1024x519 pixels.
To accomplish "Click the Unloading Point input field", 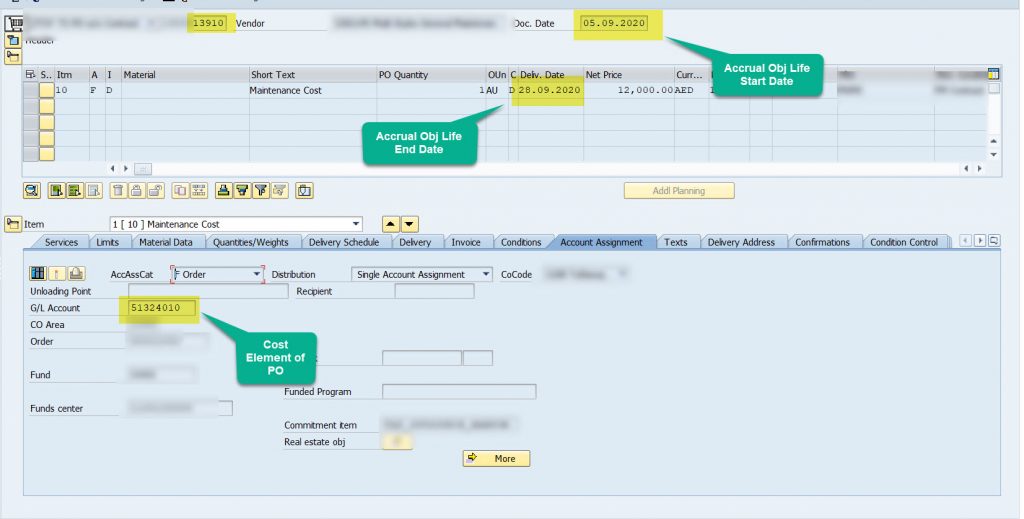I will pos(208,291).
